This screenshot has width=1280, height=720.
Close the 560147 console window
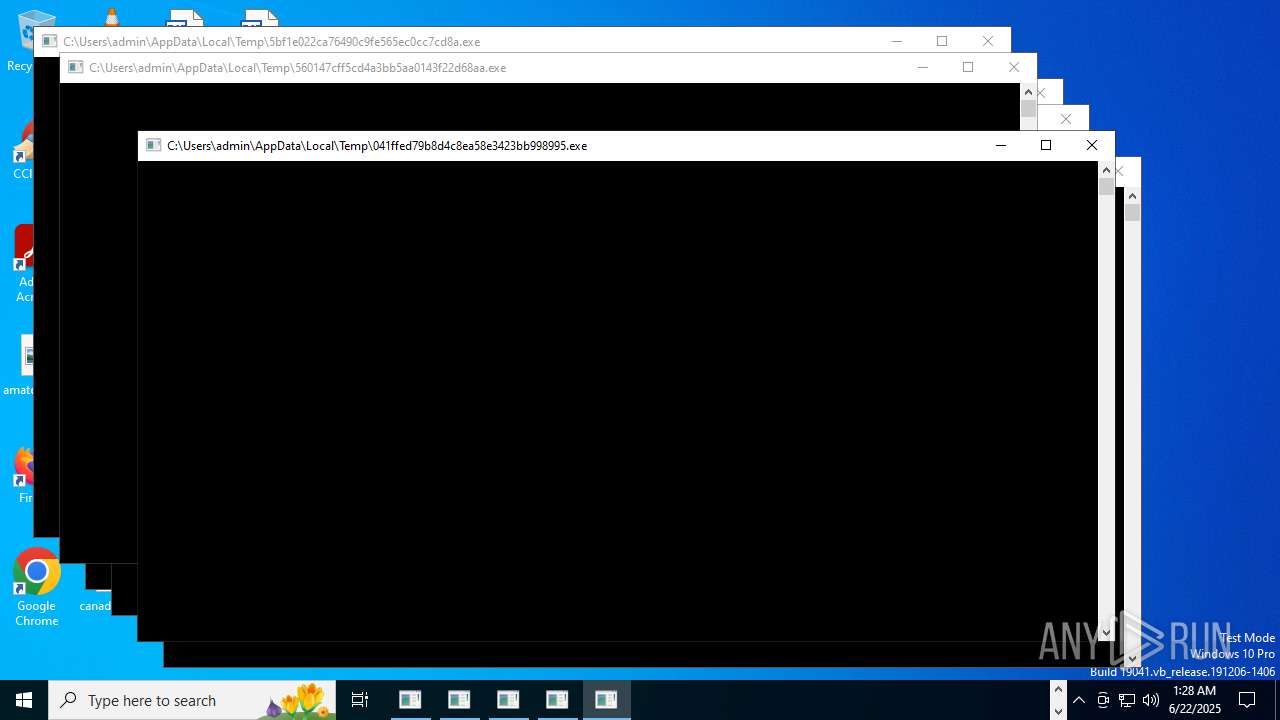point(1014,68)
